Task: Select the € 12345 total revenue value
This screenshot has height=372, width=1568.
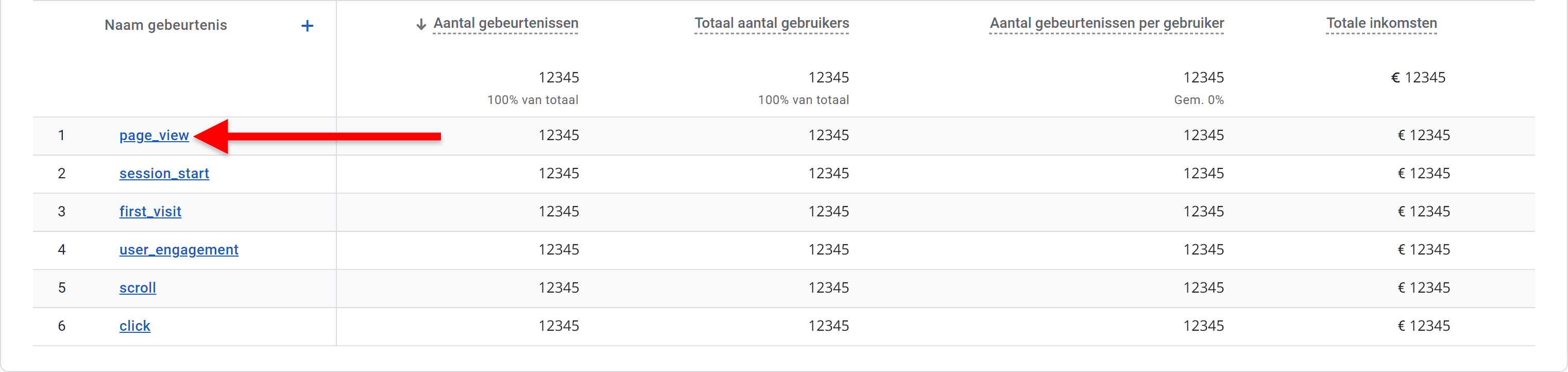Action: click(x=1418, y=77)
